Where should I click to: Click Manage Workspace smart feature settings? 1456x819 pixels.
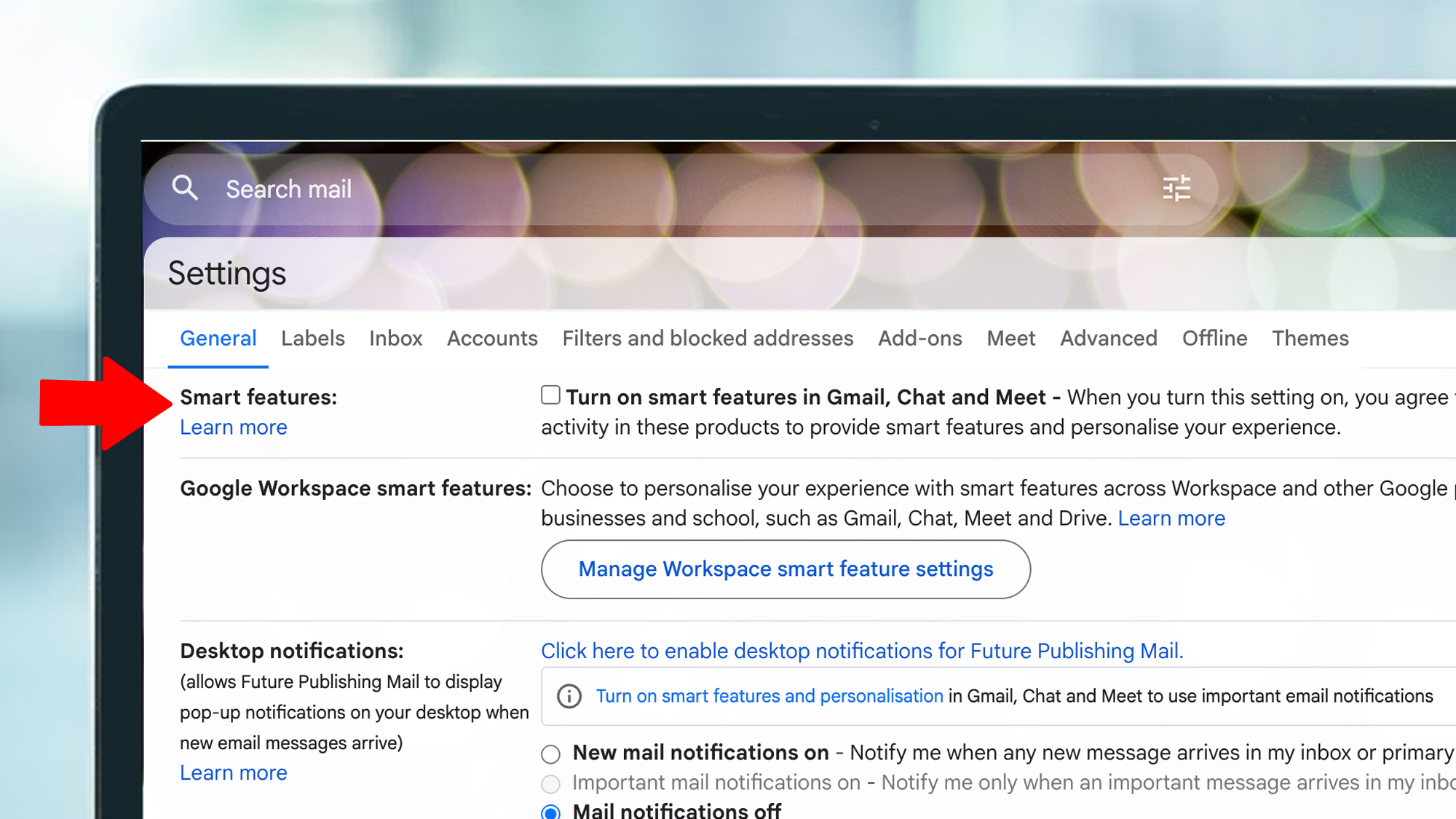(x=786, y=569)
